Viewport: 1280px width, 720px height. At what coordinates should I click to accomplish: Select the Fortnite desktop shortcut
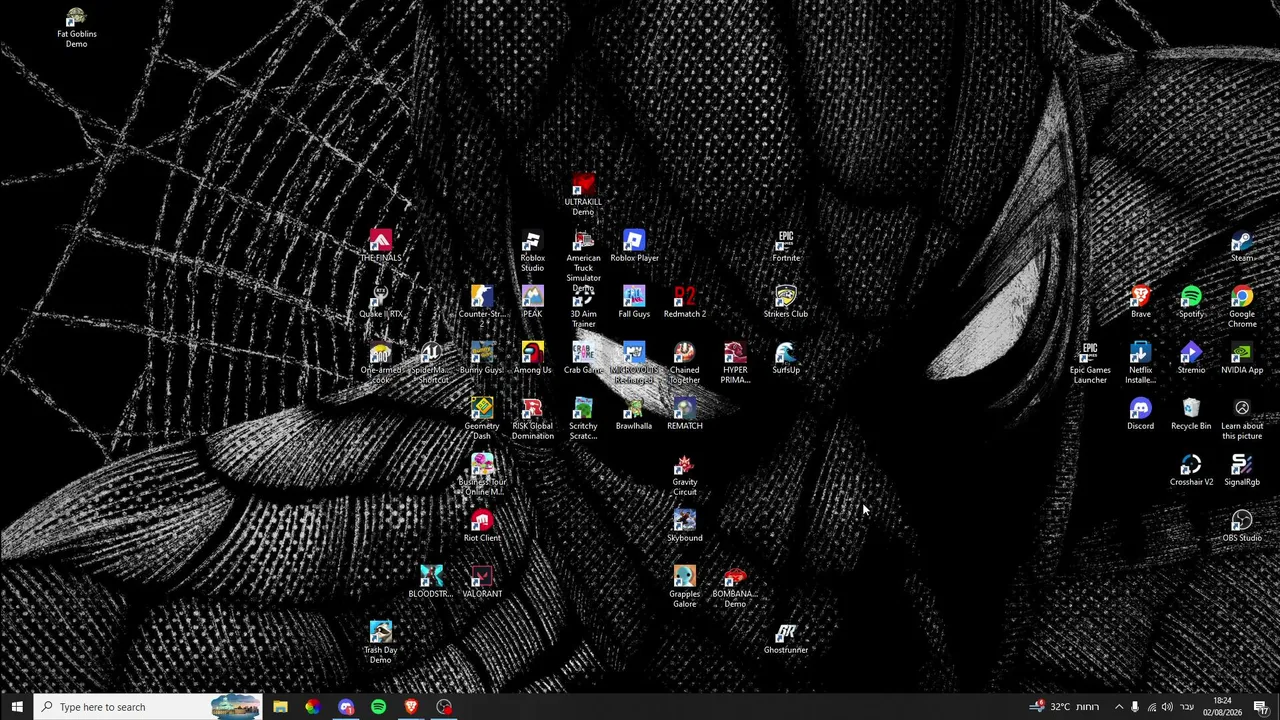tap(786, 246)
